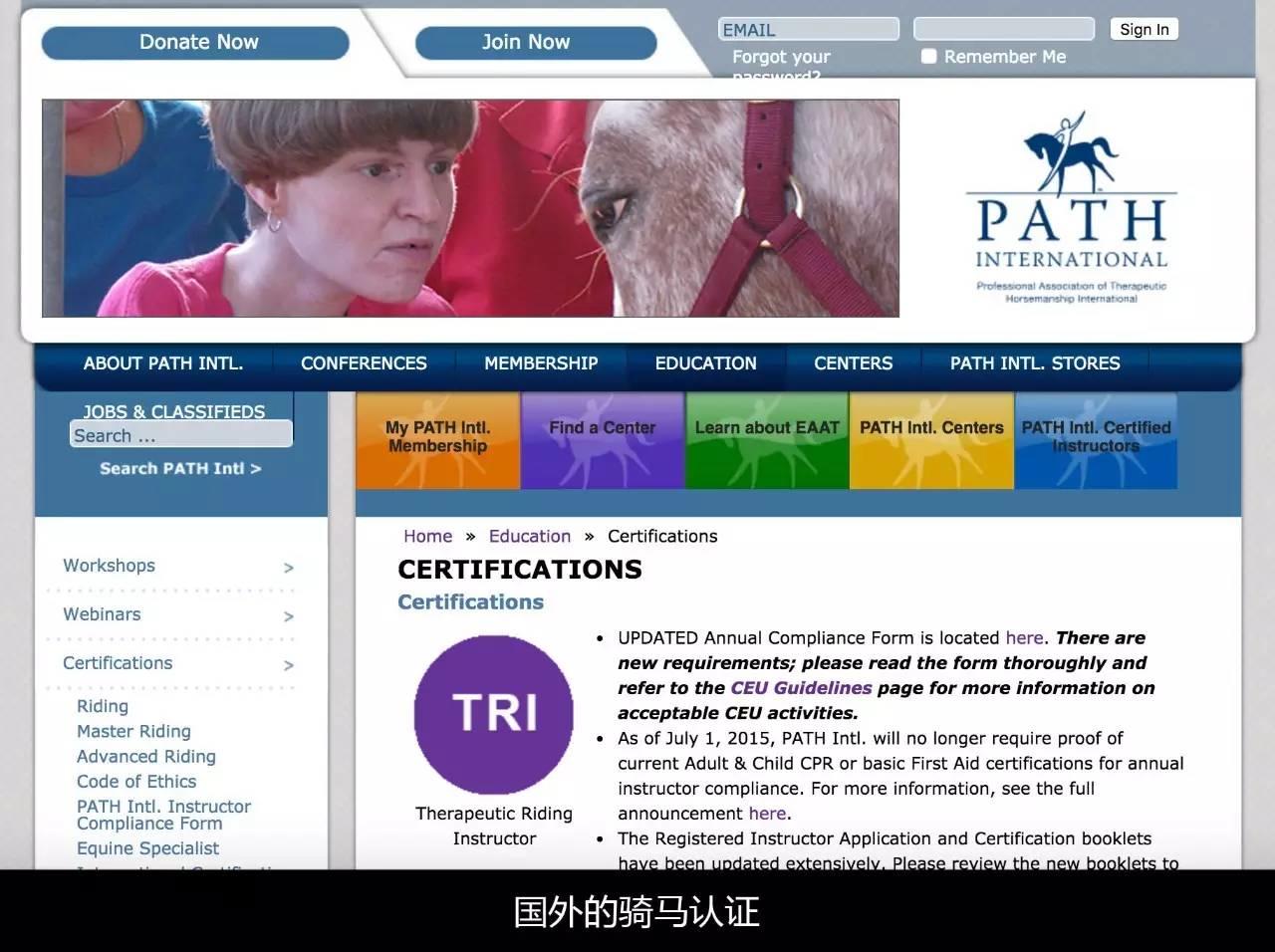Open the Learn about EAAT tile

[x=767, y=440]
